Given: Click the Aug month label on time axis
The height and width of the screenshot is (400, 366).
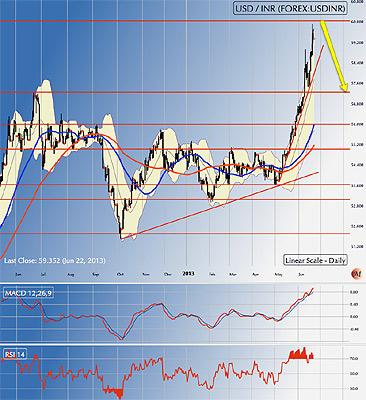Looking at the screenshot, I should 71,274.
